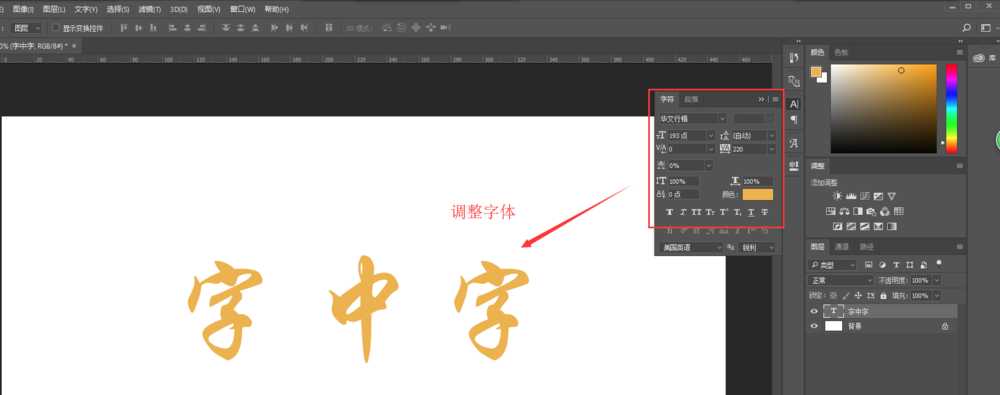Open the 锐利 anti-aliasing dropdown

(757, 248)
